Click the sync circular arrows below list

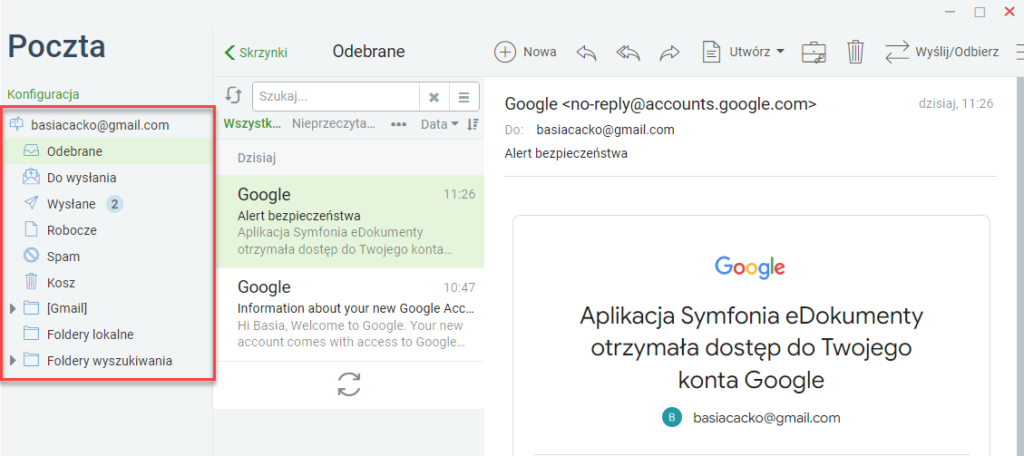point(349,384)
